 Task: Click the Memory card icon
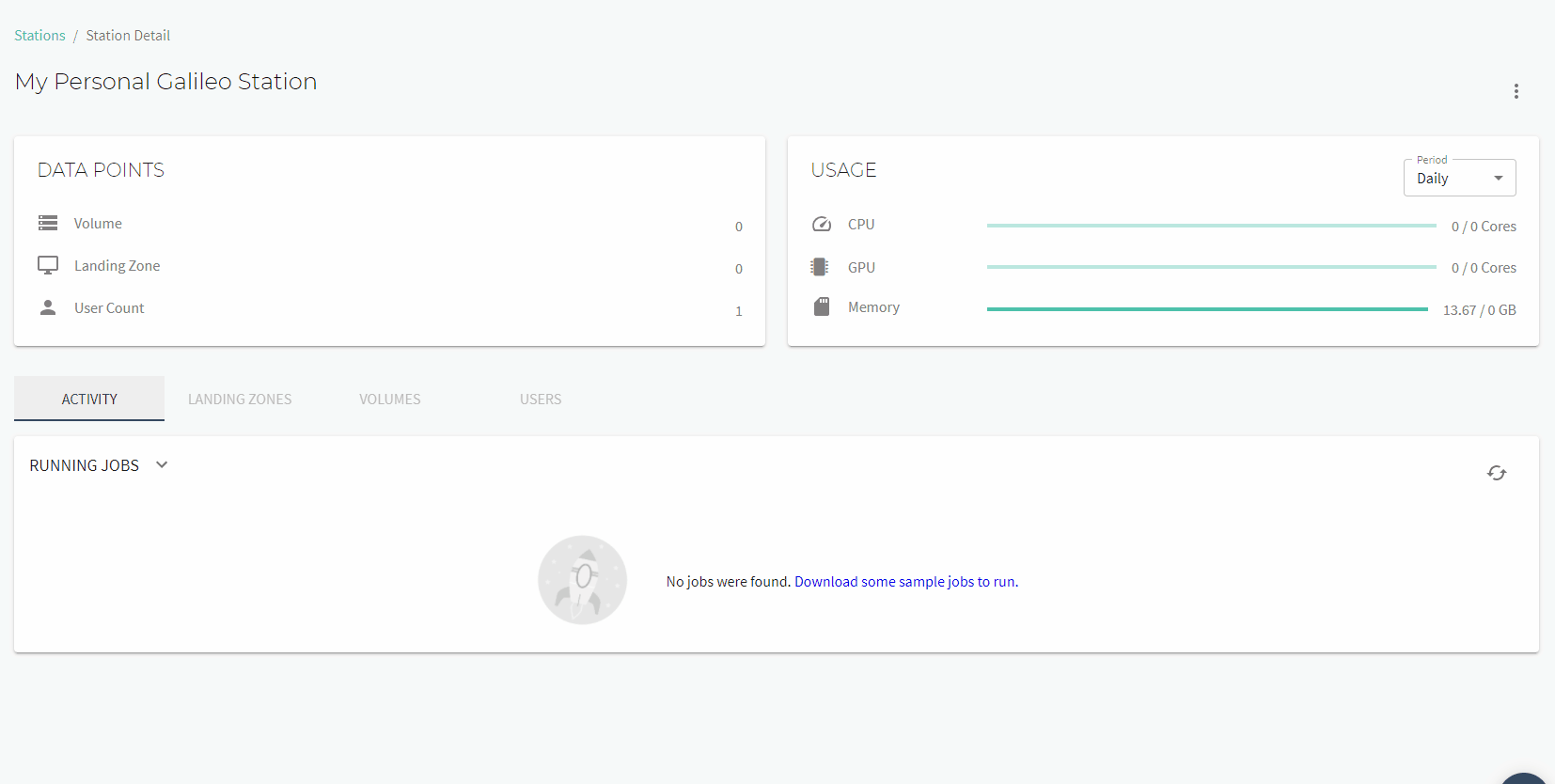(822, 306)
